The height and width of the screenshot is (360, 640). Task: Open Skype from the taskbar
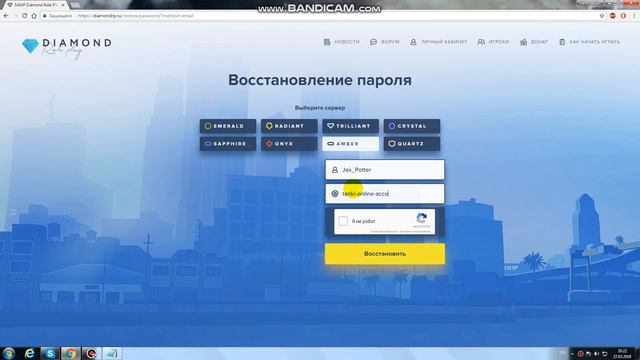[50, 353]
